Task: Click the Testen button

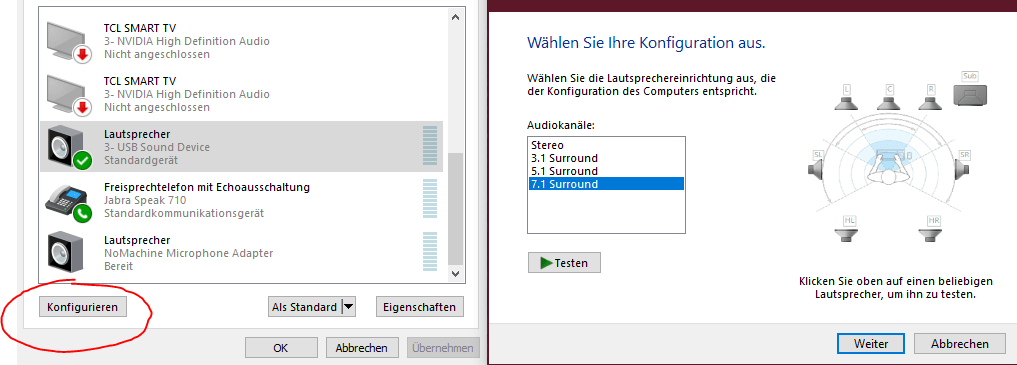Action: pyautogui.click(x=564, y=263)
